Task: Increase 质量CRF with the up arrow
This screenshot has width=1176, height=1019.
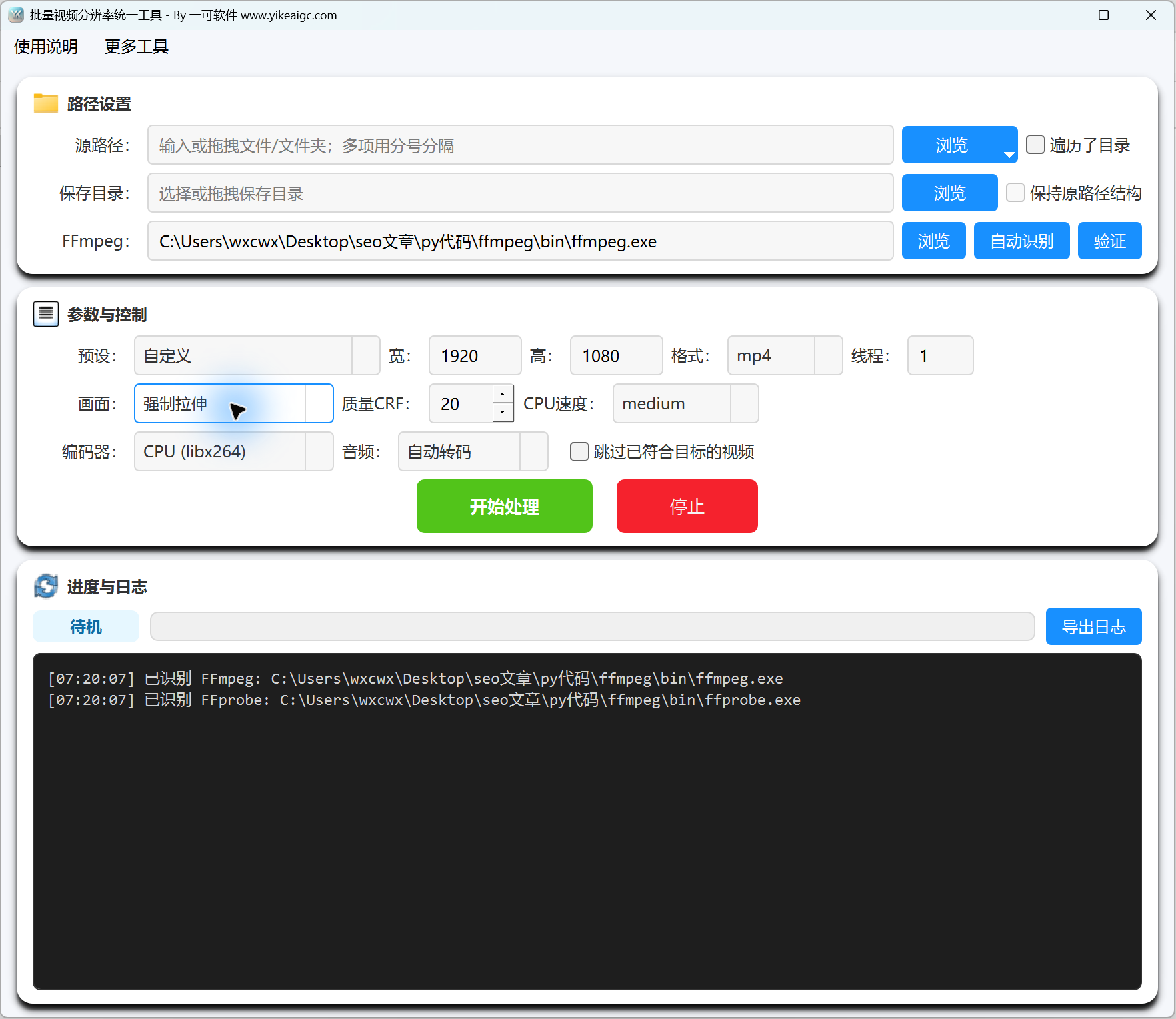Action: tap(503, 394)
